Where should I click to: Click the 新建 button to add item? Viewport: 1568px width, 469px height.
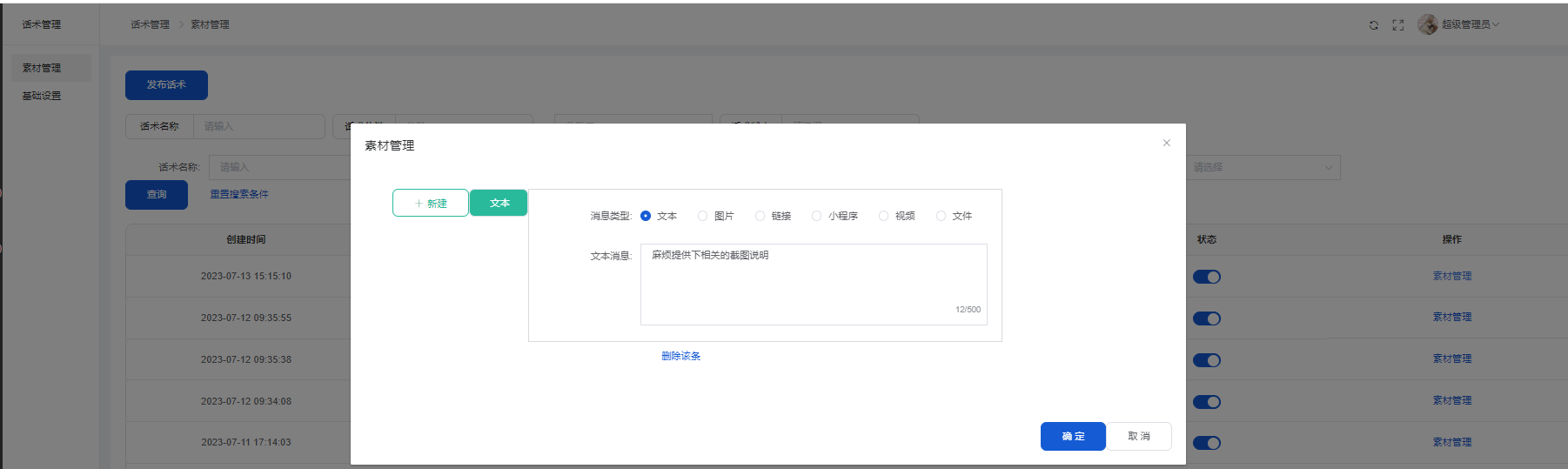tap(431, 203)
